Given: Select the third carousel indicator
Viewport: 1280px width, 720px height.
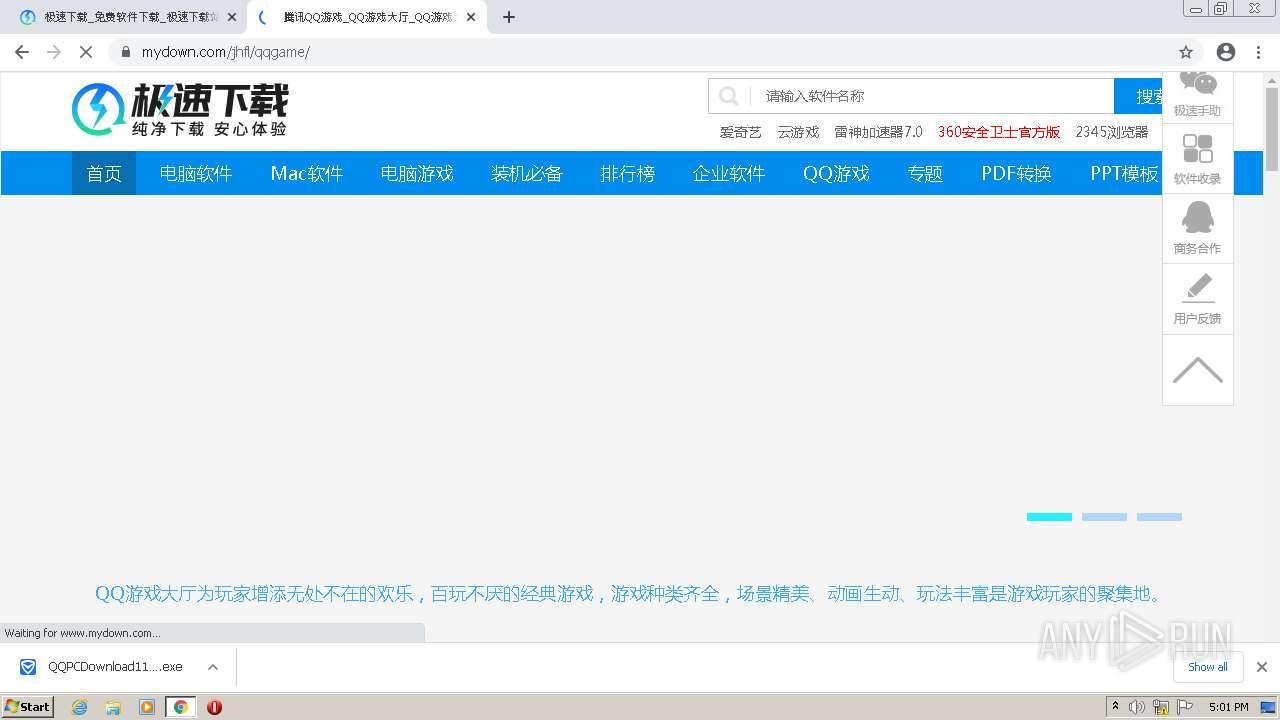Looking at the screenshot, I should pos(1159,517).
